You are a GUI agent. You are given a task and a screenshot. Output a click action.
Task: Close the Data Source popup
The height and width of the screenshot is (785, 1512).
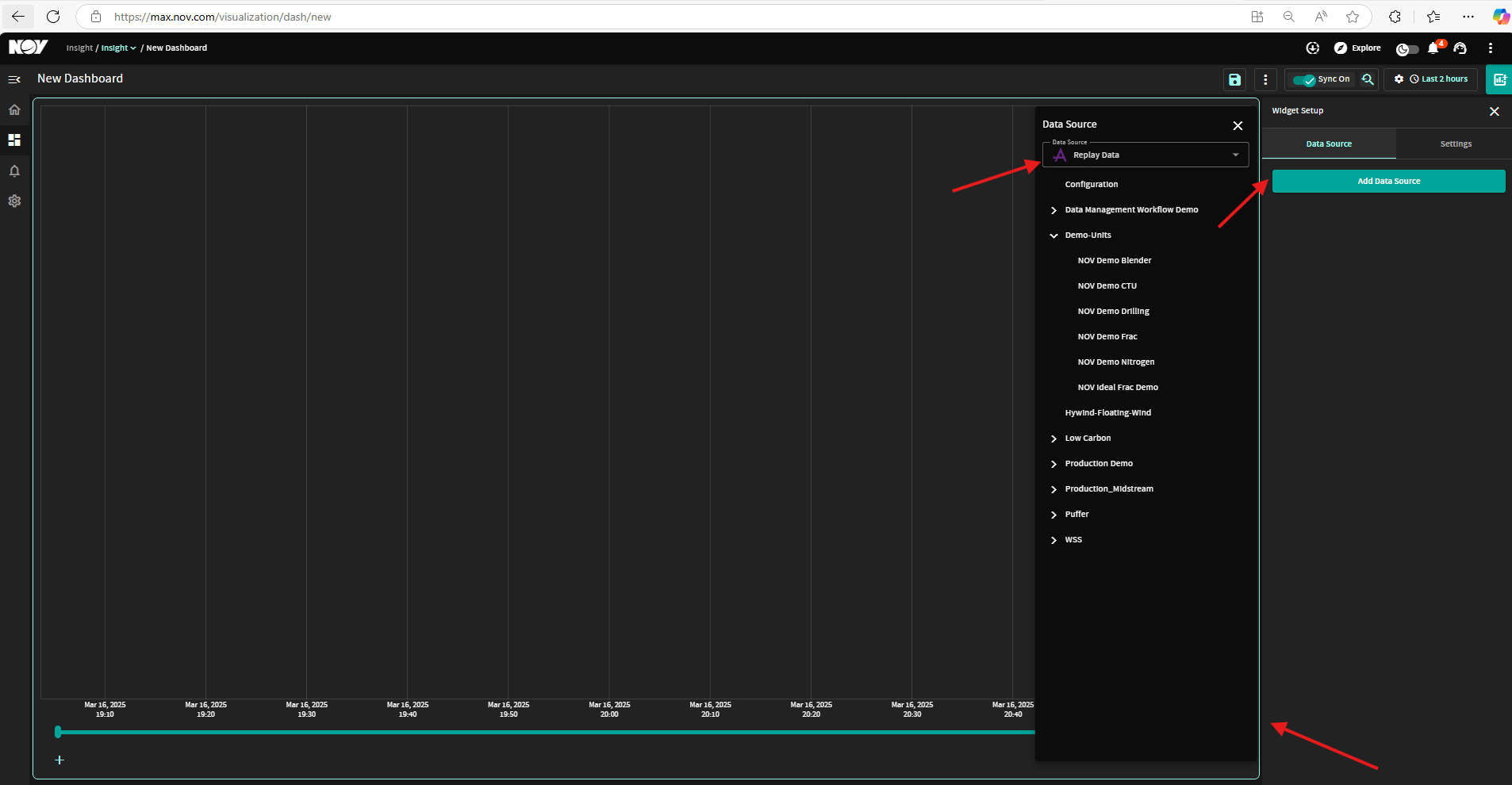(x=1238, y=125)
